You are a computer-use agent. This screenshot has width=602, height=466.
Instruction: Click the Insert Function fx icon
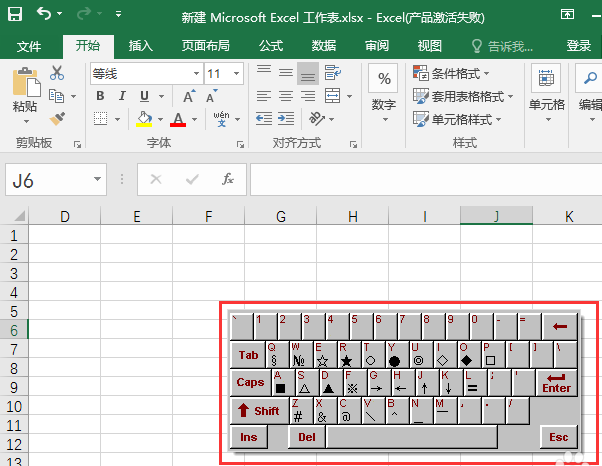pos(228,179)
